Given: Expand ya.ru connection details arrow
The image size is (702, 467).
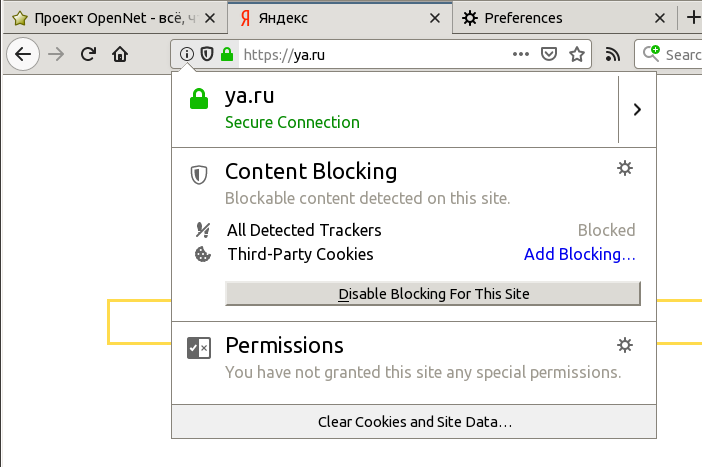Looking at the screenshot, I should point(637,109).
